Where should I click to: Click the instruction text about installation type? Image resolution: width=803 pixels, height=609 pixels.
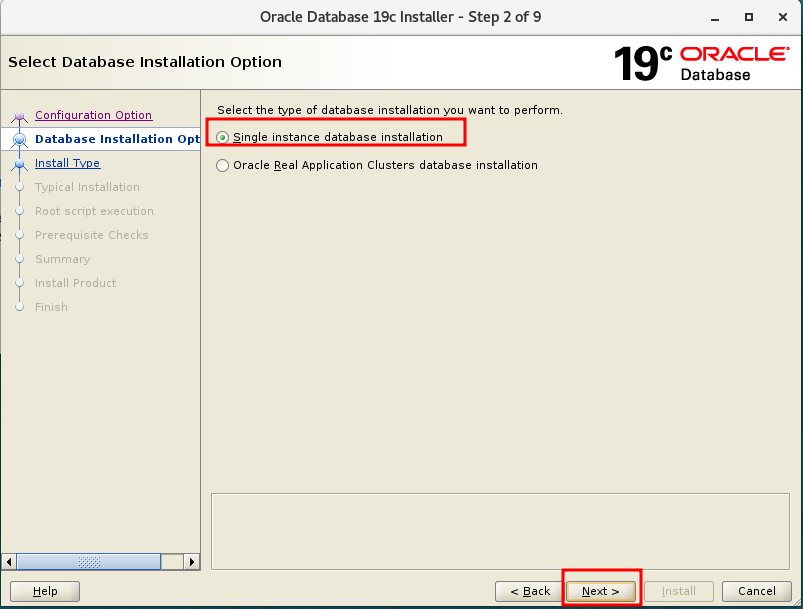(390, 110)
